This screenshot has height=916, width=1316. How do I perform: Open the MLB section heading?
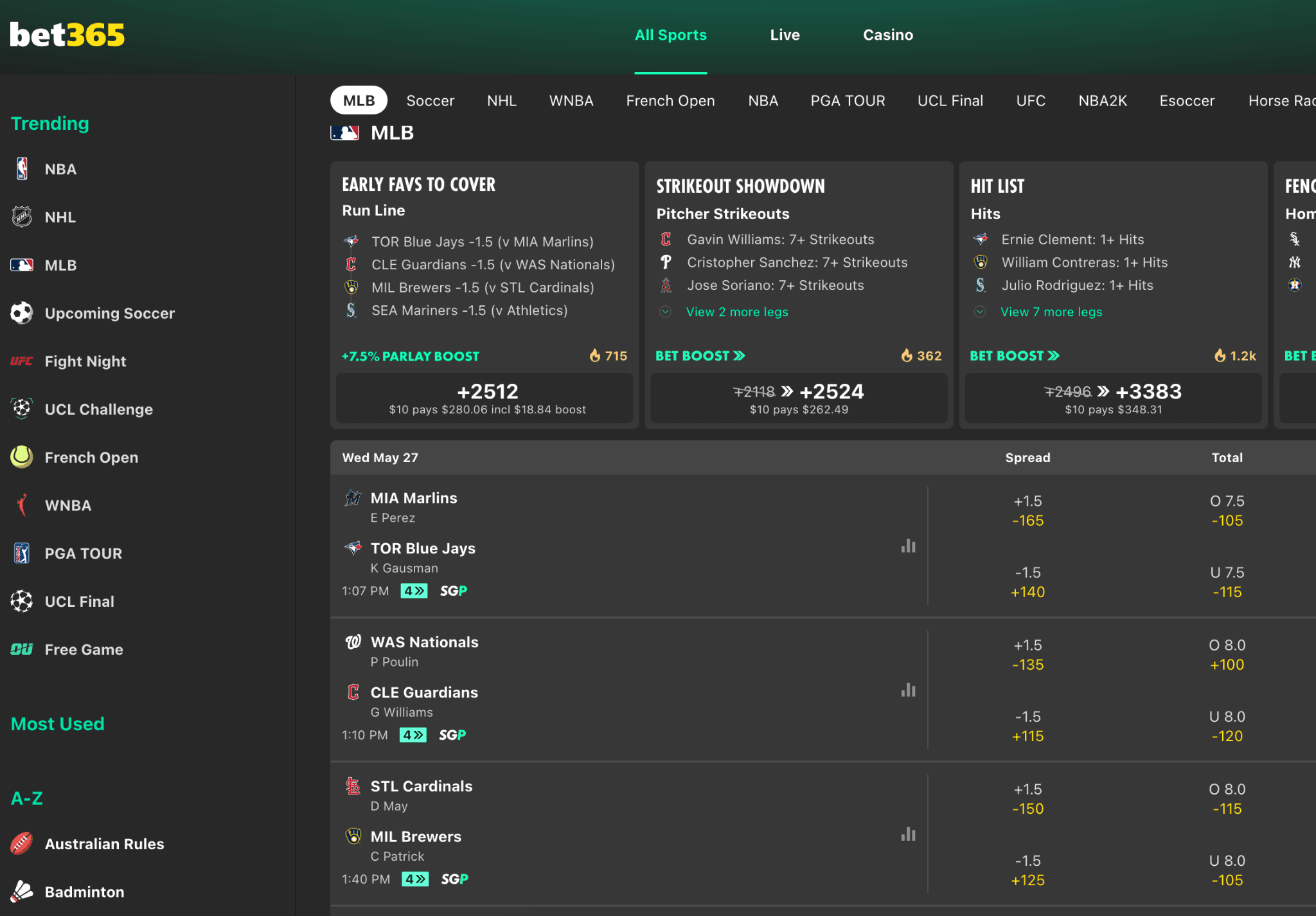(x=392, y=132)
